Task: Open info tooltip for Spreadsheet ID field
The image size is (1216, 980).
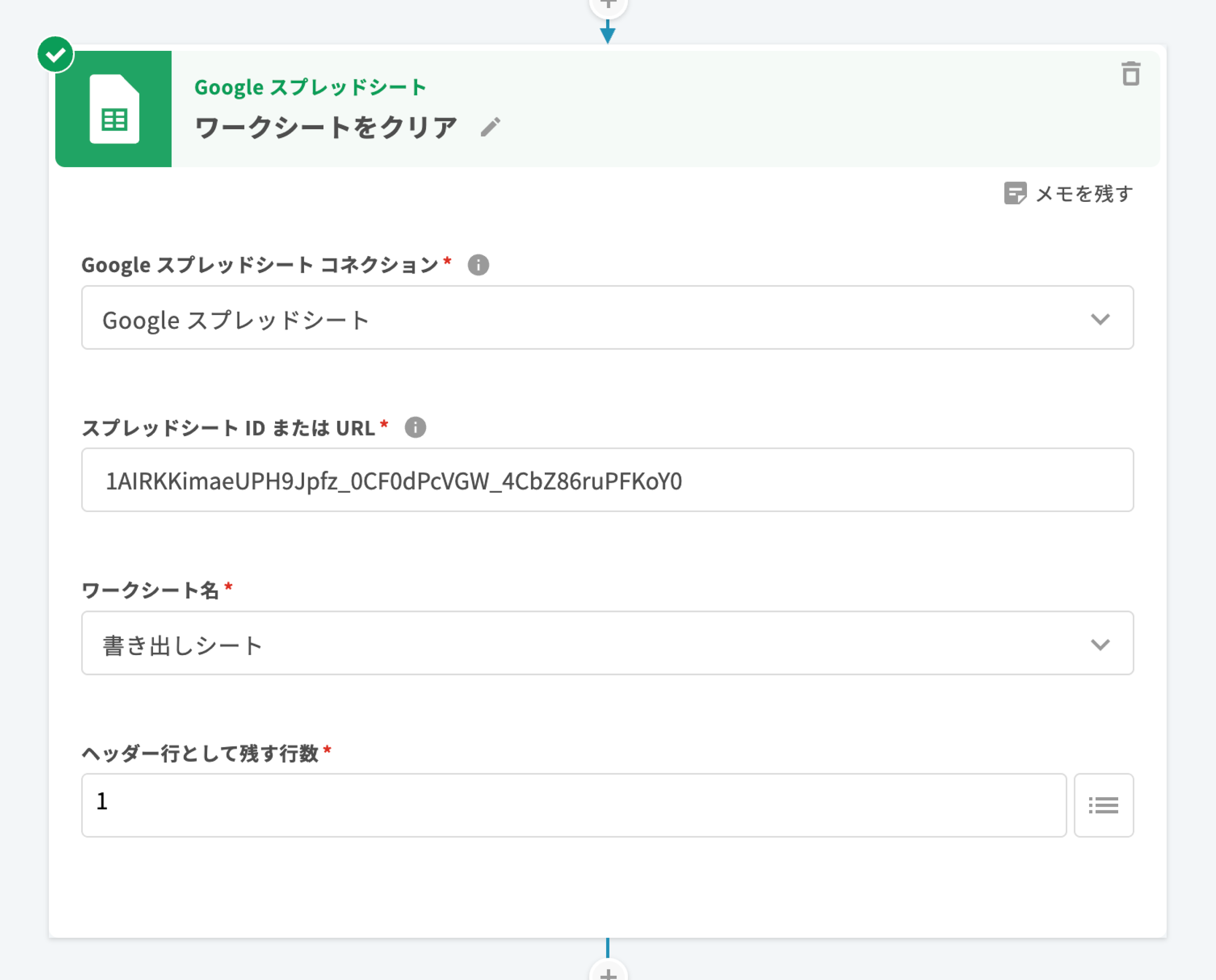Action: pyautogui.click(x=415, y=428)
